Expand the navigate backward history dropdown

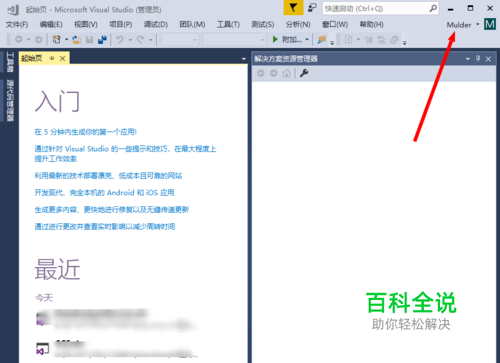[29, 40]
